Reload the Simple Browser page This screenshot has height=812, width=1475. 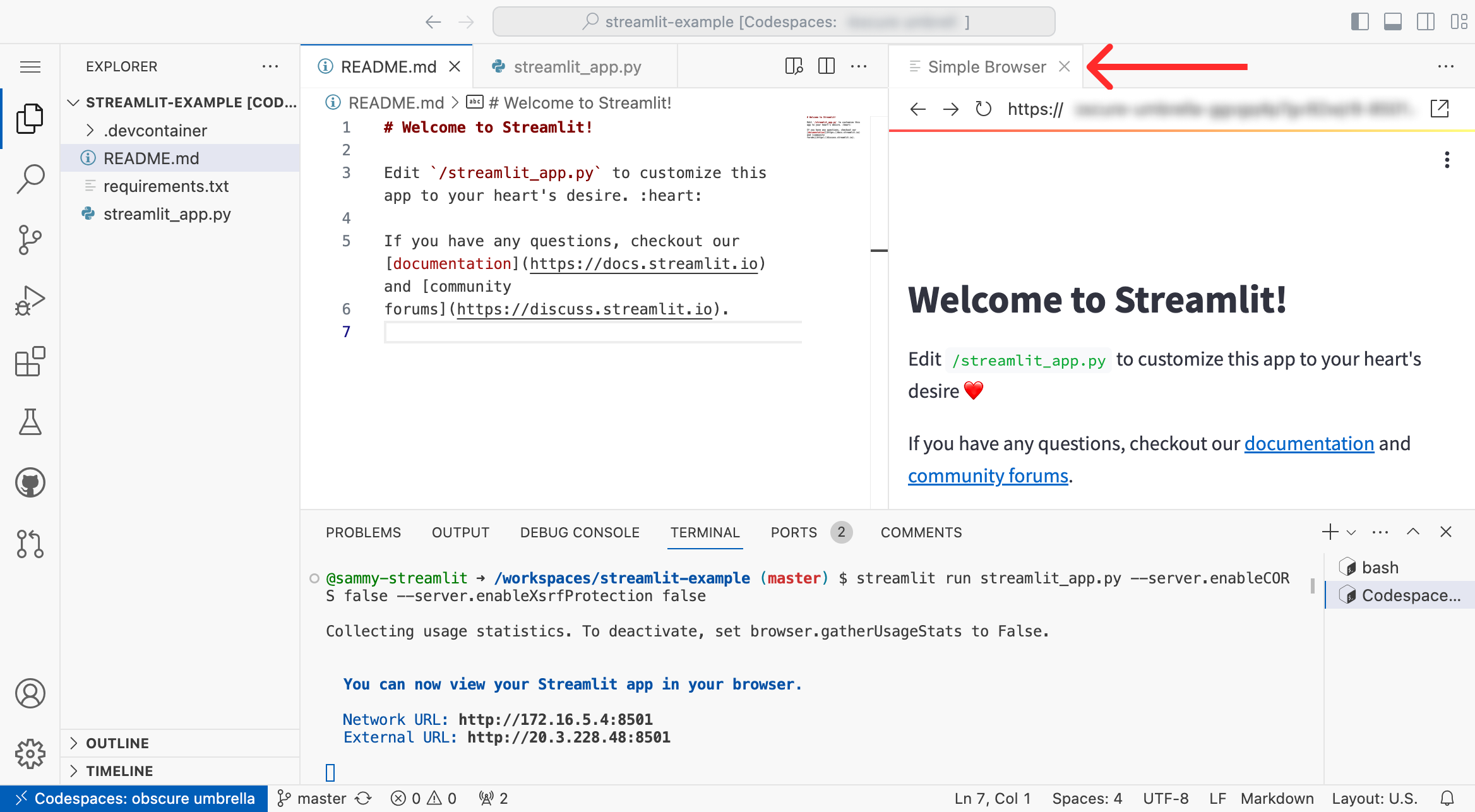[x=984, y=109]
